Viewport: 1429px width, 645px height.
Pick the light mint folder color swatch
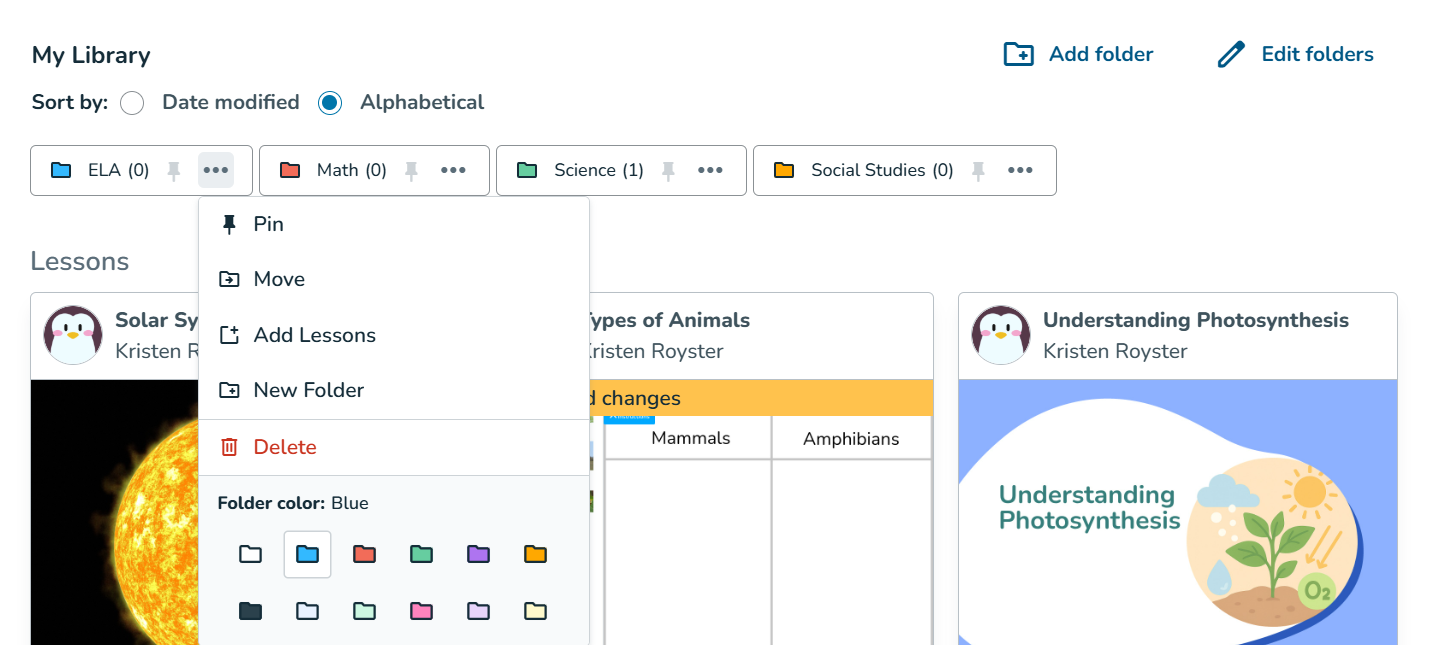364,611
